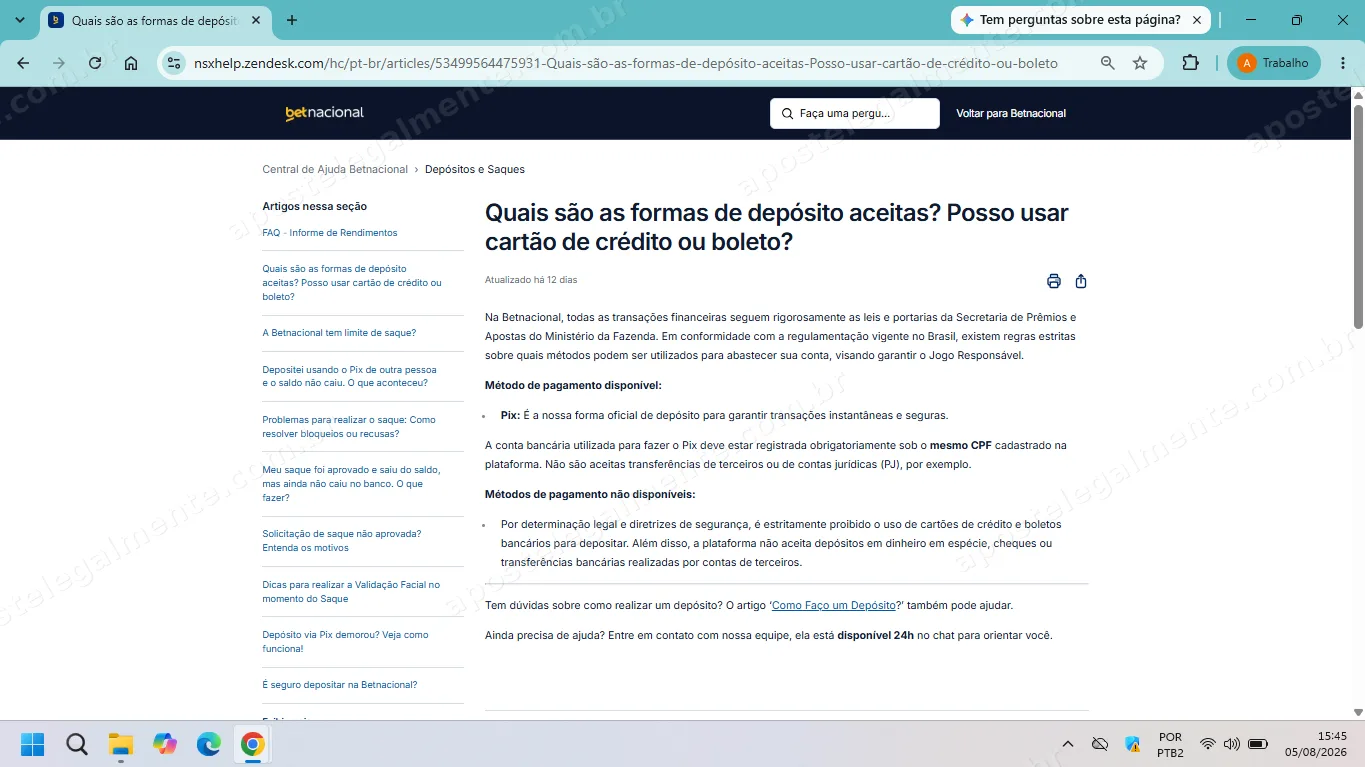The image size is (1365, 767).
Task: Open 'FAQ - Informe de Rendimentos' article
Action: pyautogui.click(x=330, y=233)
